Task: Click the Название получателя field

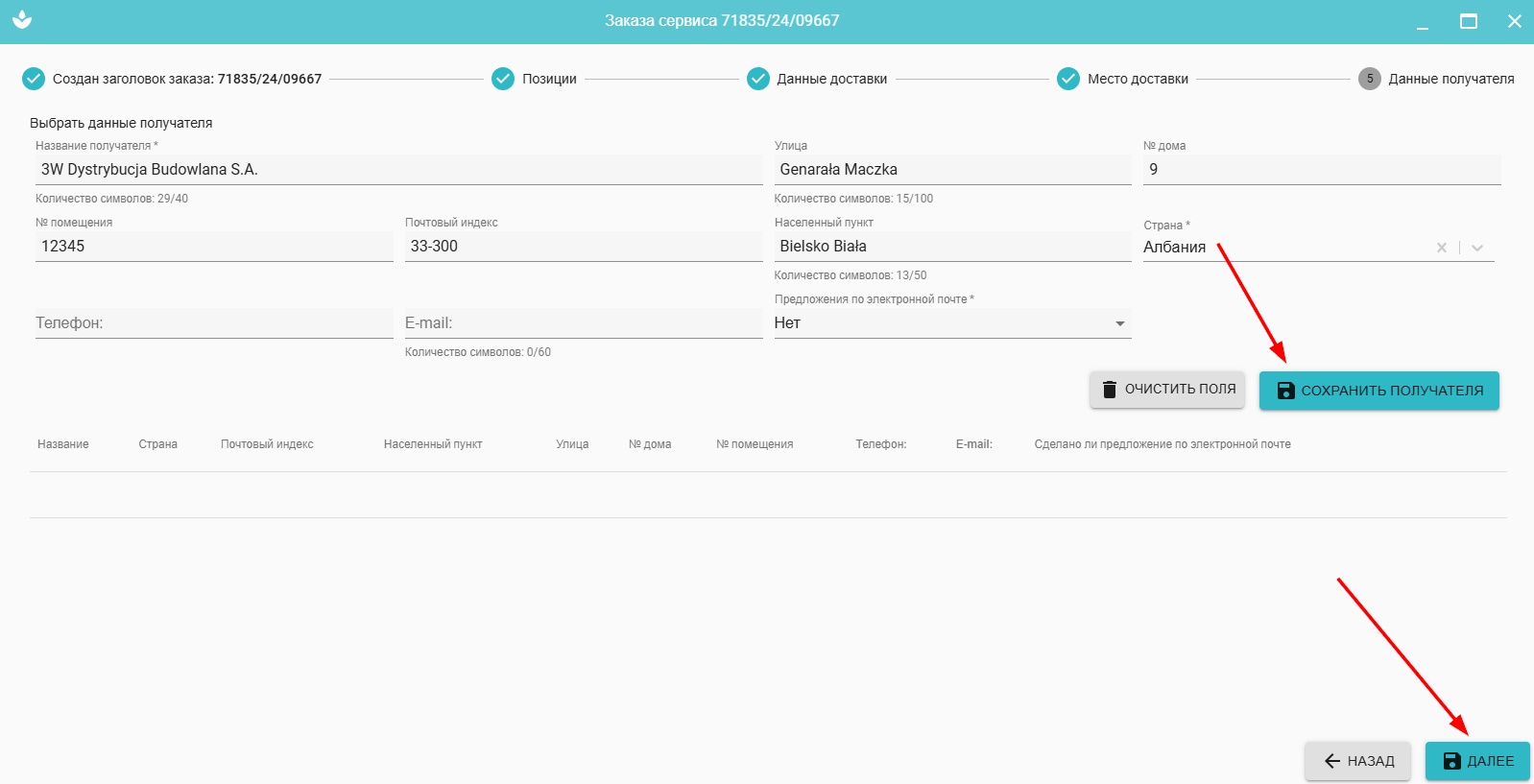Action: click(x=398, y=170)
